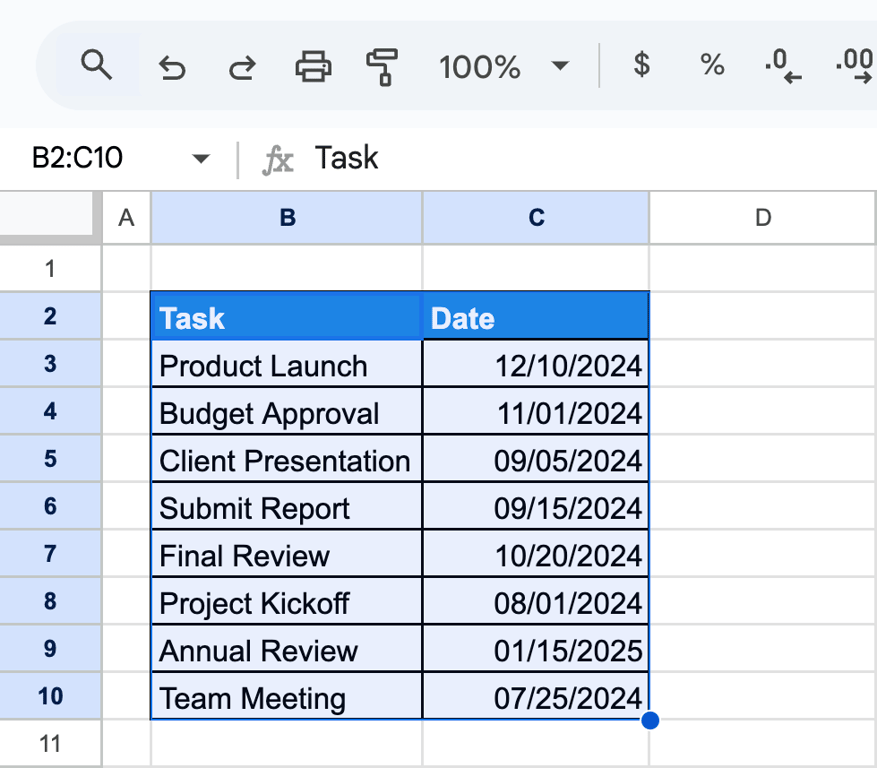
Task: Click the 01/15/2025 date cell
Action: click(536, 649)
